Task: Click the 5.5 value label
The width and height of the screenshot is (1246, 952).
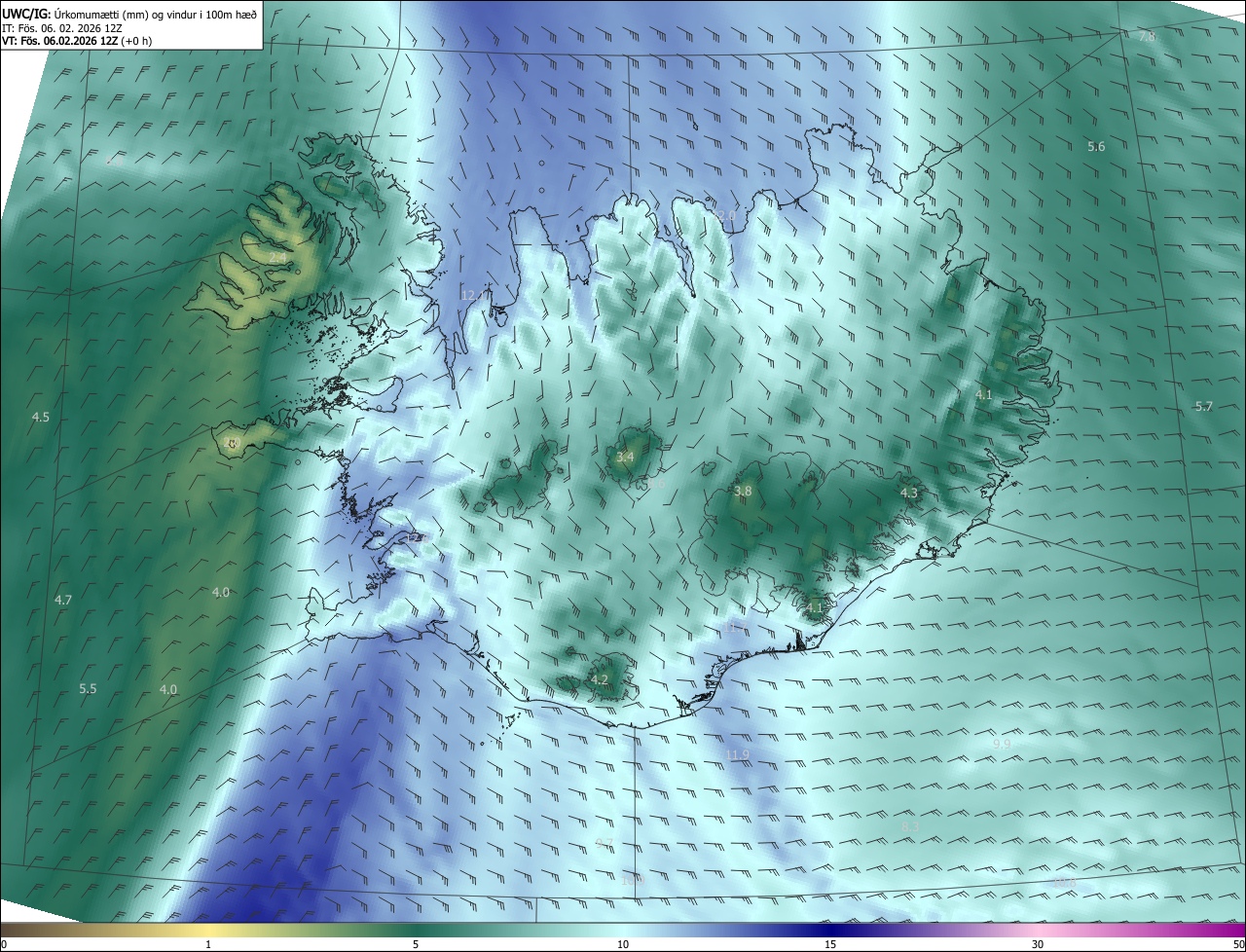Action: [88, 688]
